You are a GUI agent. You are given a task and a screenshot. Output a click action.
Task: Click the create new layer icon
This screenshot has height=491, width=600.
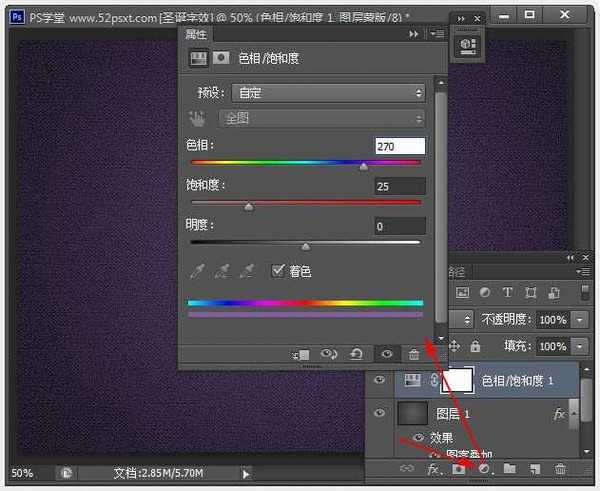point(535,468)
